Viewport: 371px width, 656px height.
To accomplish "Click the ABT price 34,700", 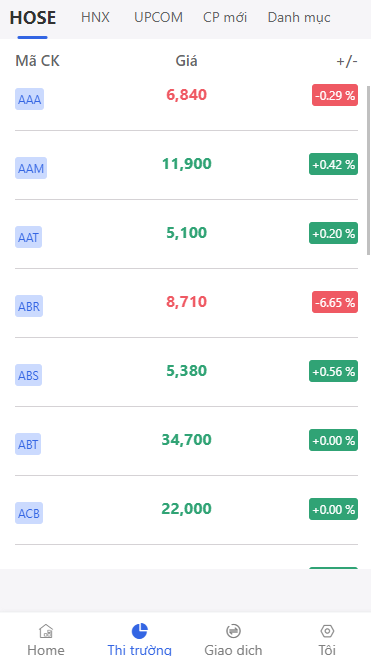I will point(187,440).
